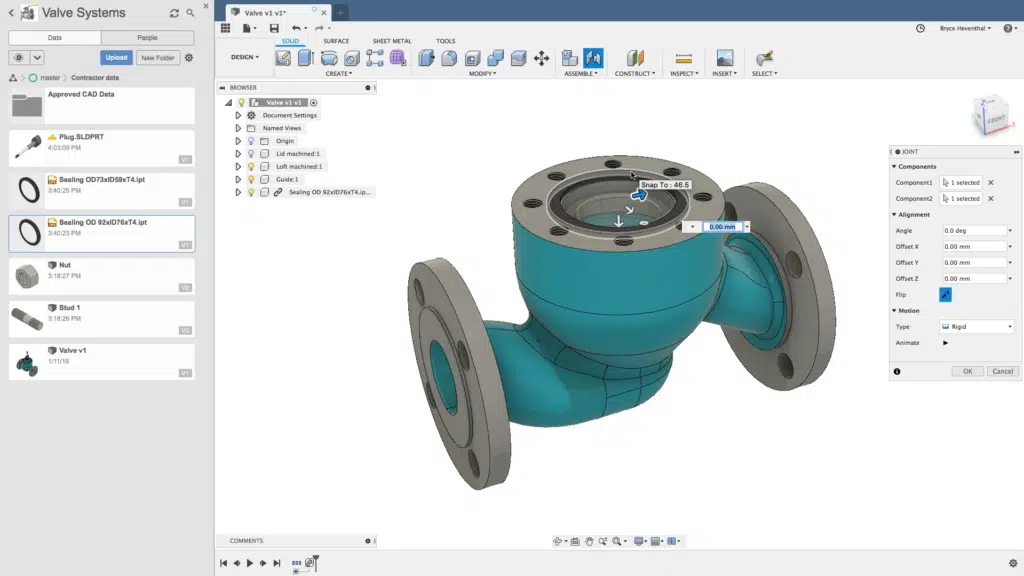Hide the Loft machined:1 body

[252, 166]
